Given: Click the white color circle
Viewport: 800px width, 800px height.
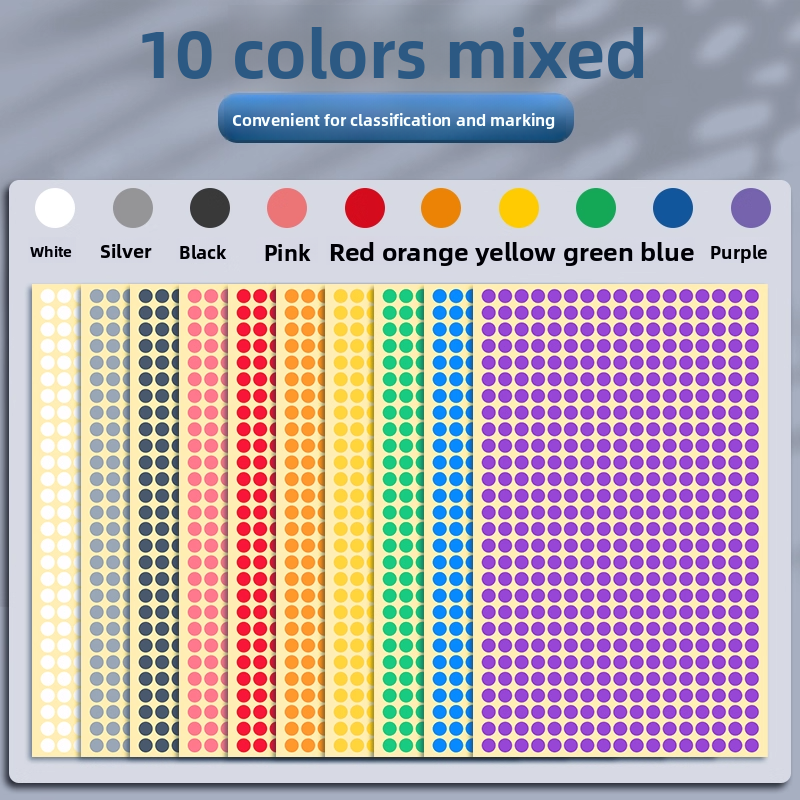Looking at the screenshot, I should [55, 208].
